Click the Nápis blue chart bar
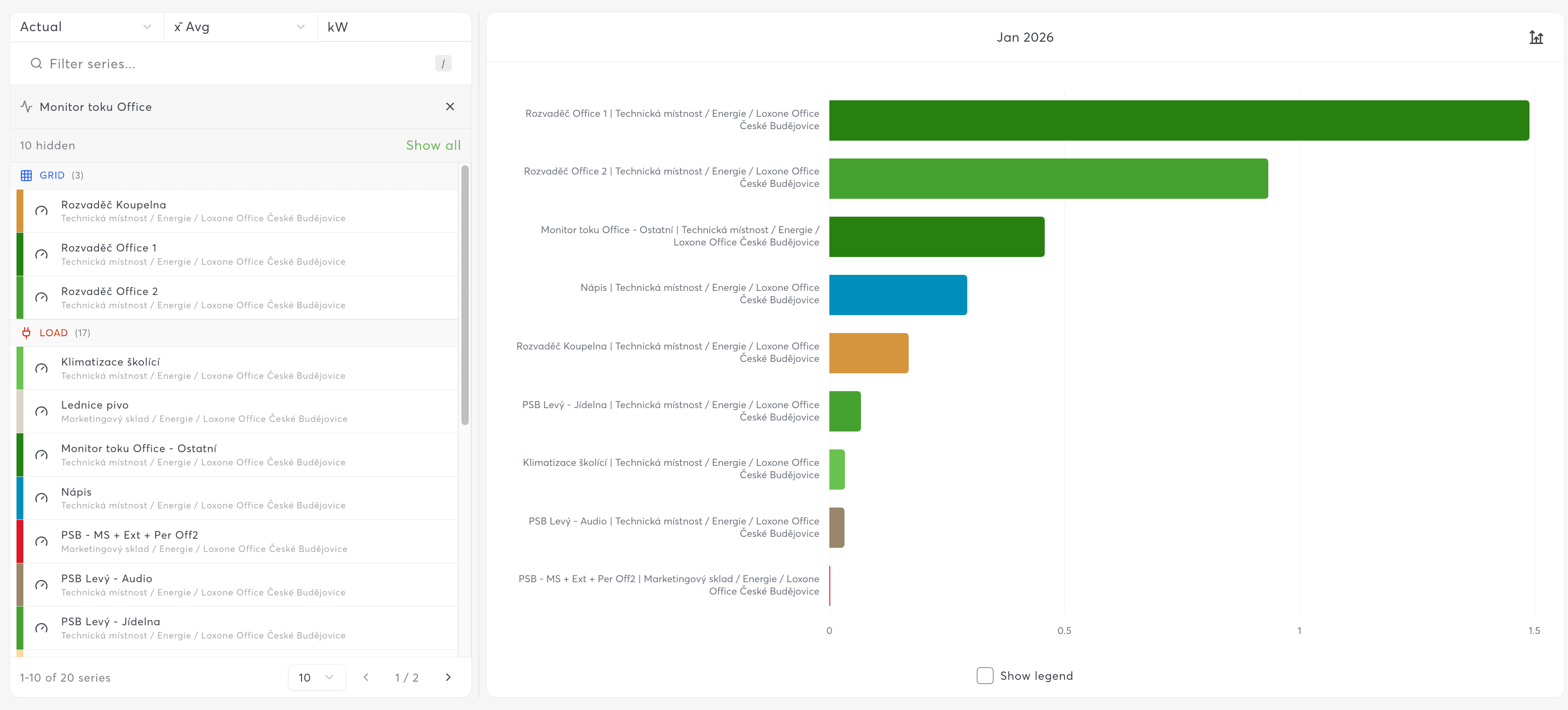 coord(898,295)
